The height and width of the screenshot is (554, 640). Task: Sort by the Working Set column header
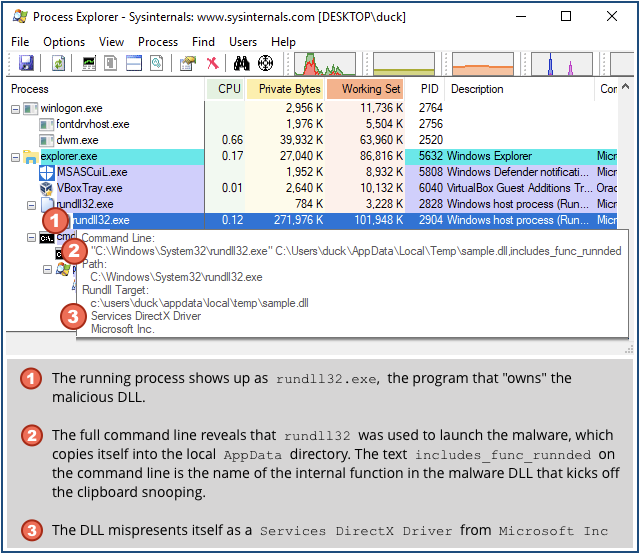(365, 89)
